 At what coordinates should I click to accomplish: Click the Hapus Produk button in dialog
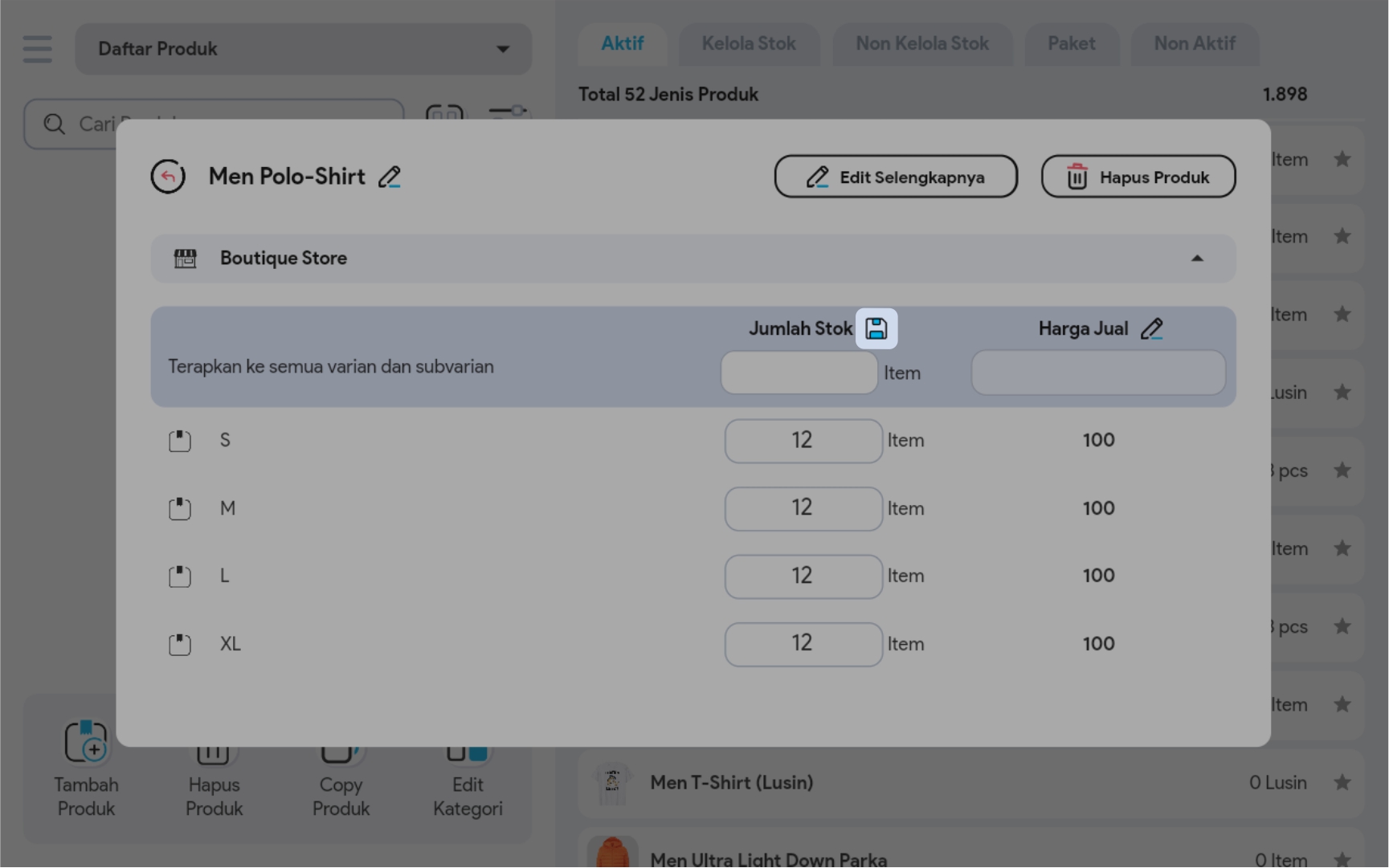(x=1138, y=177)
